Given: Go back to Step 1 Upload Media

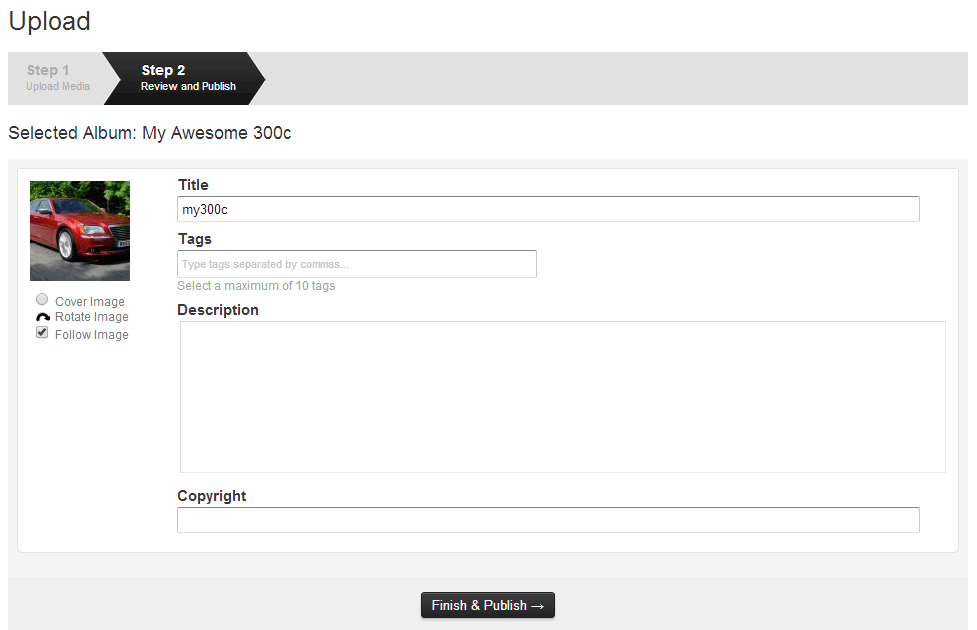Looking at the screenshot, I should pos(58,78).
